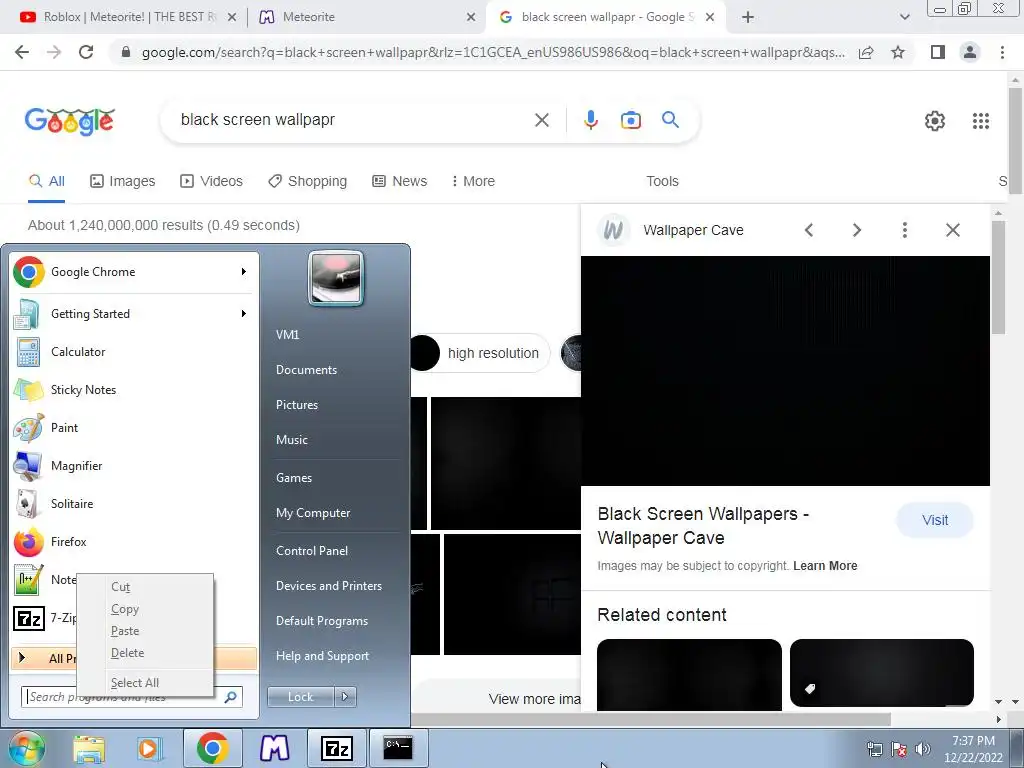The height and width of the screenshot is (768, 1024).
Task: Choose Select All in context menu
Action: (145, 683)
